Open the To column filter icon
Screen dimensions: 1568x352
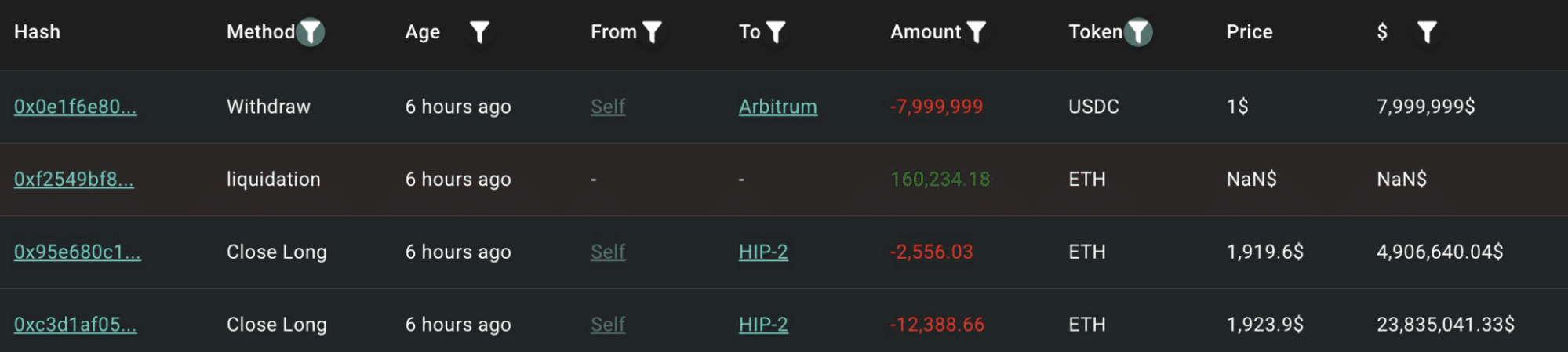tap(776, 32)
